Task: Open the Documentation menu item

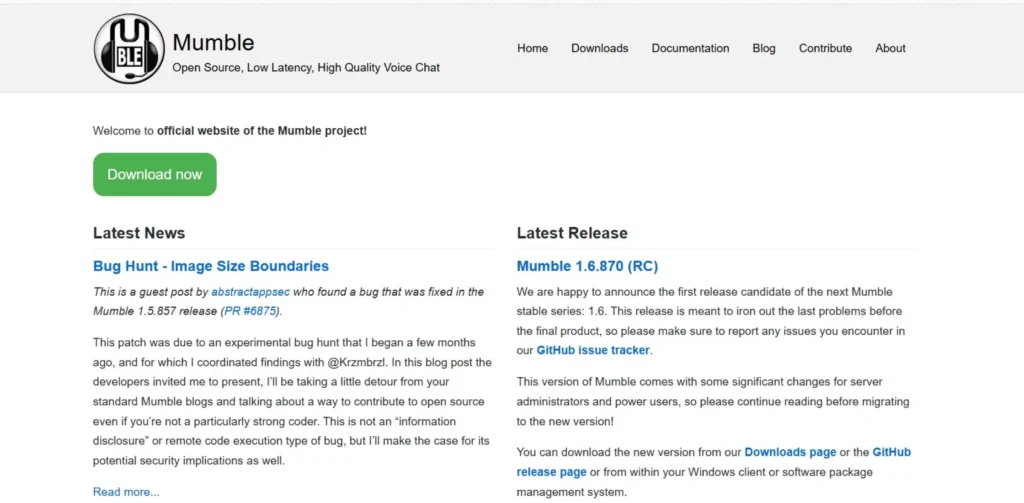Action: point(690,48)
